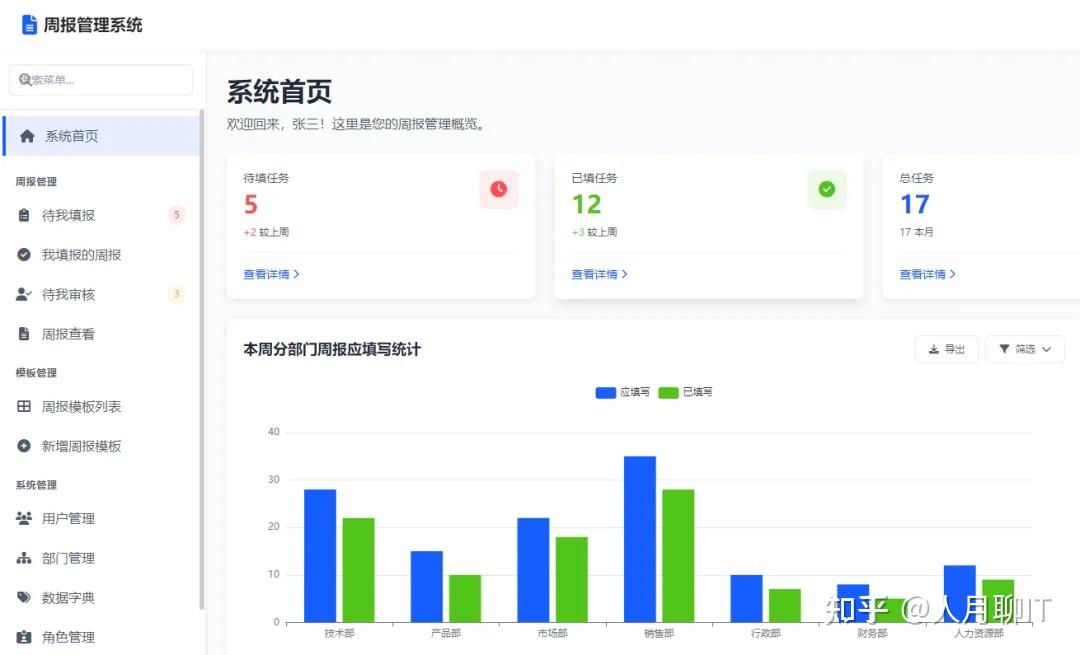
Task: Click the green check icon on 已填任务 card
Action: 826,189
